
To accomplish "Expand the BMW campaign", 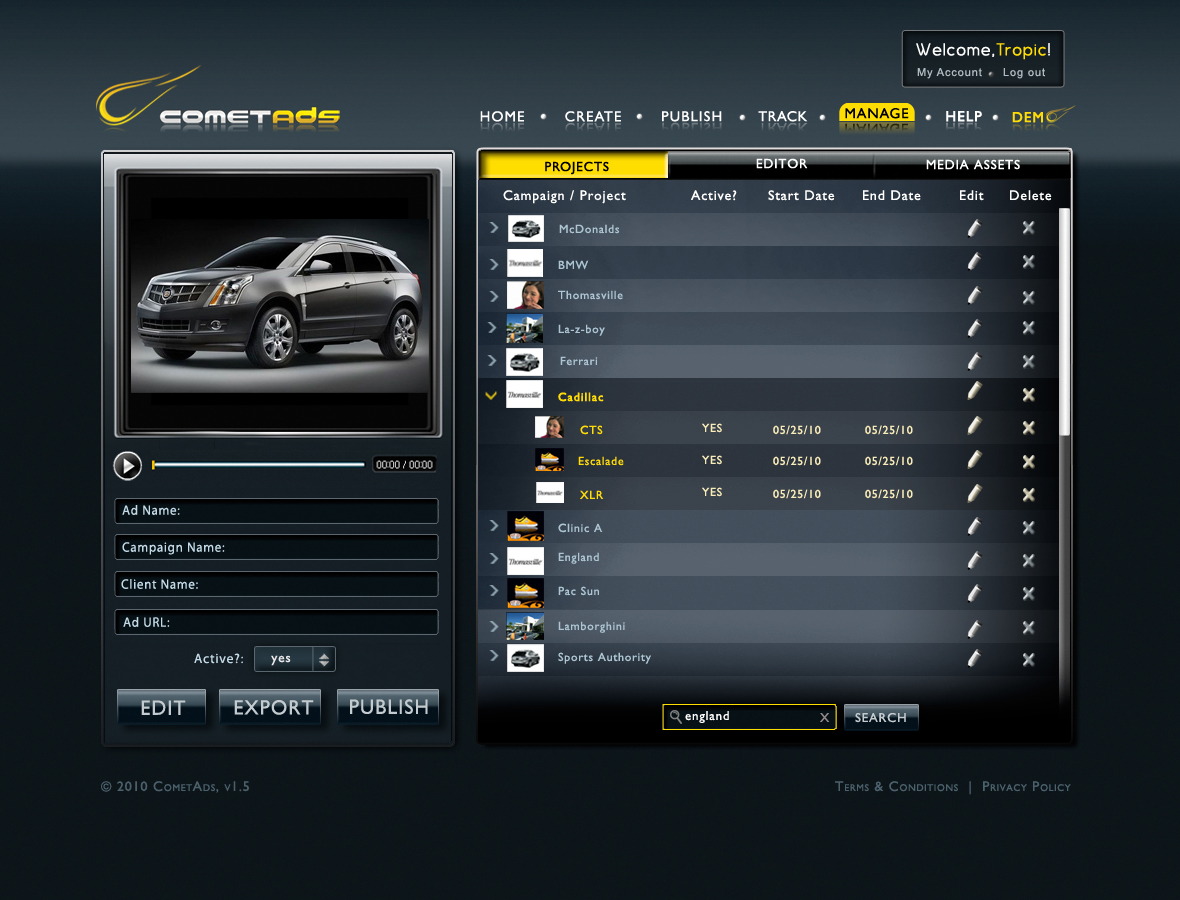I will (494, 264).
